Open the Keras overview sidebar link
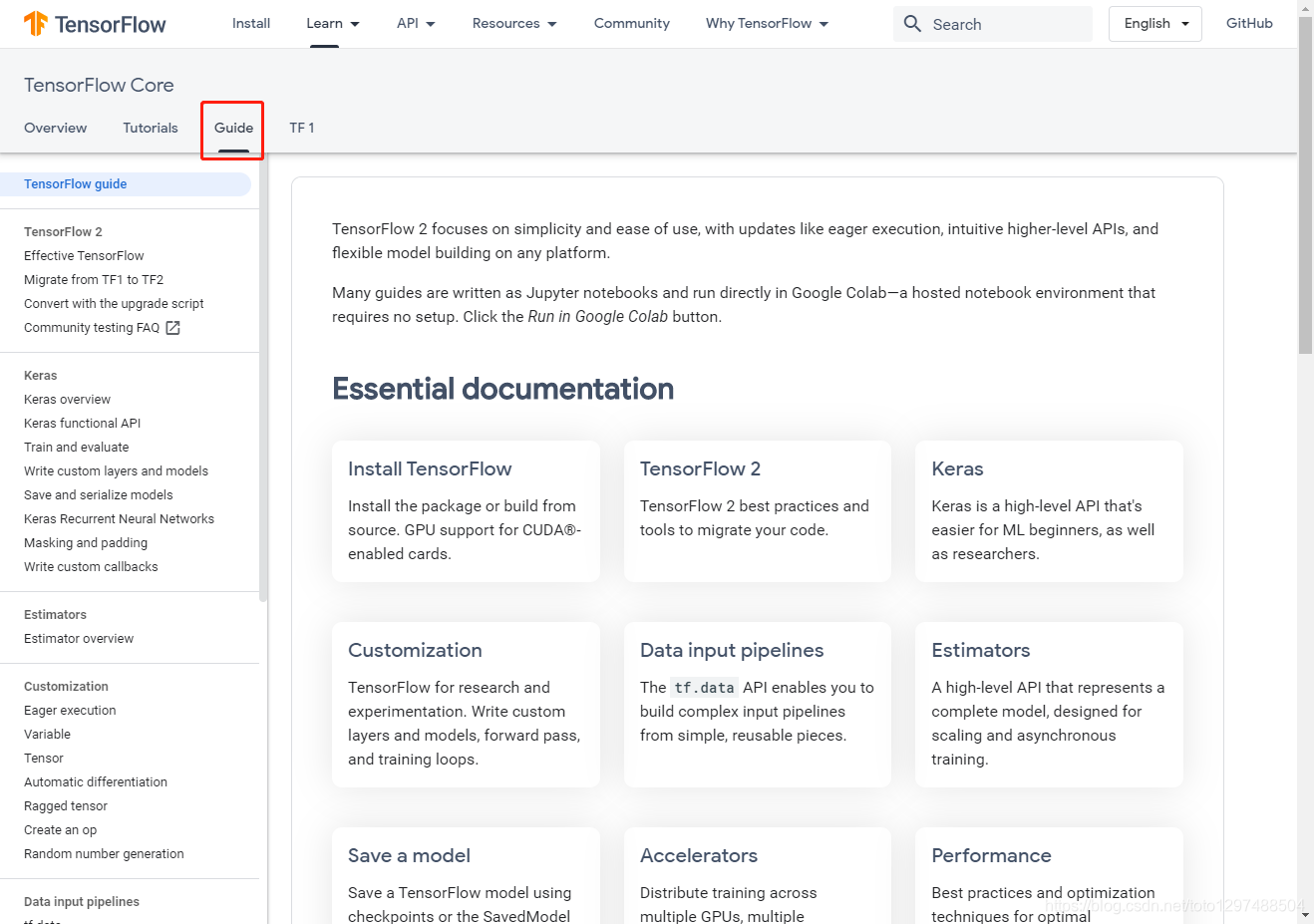 point(67,400)
